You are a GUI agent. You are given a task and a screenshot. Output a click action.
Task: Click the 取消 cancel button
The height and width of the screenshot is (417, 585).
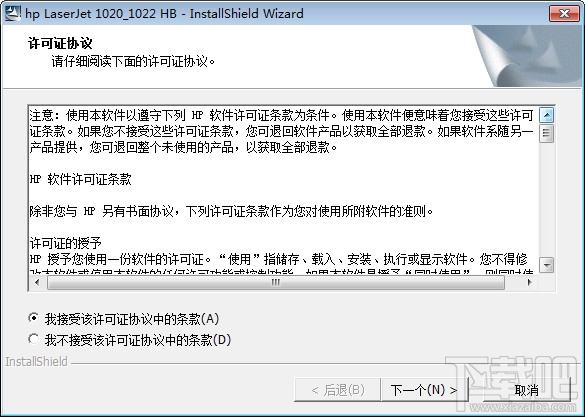click(526, 390)
